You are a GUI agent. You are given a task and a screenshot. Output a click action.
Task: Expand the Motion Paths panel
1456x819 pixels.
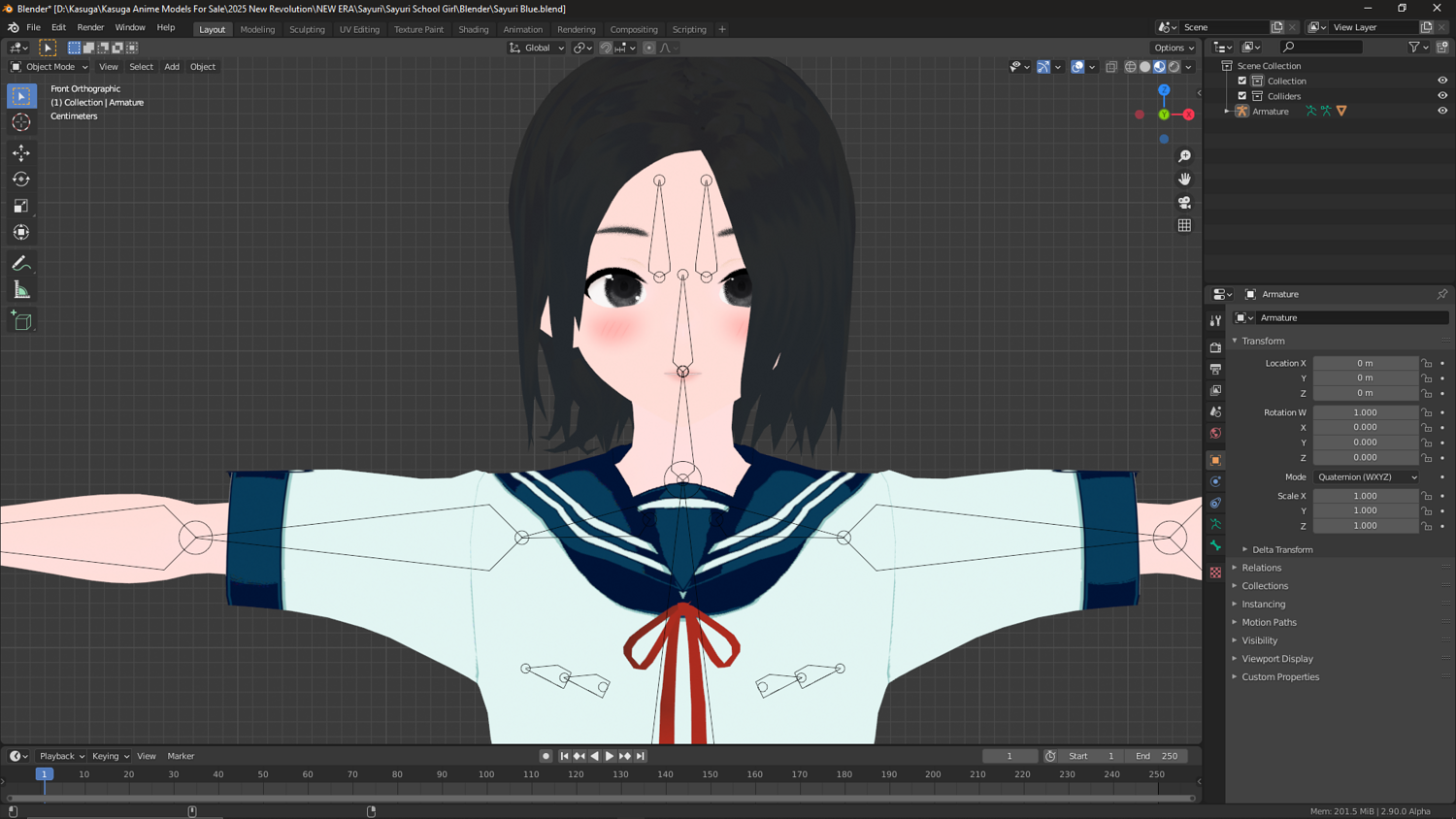(1269, 622)
